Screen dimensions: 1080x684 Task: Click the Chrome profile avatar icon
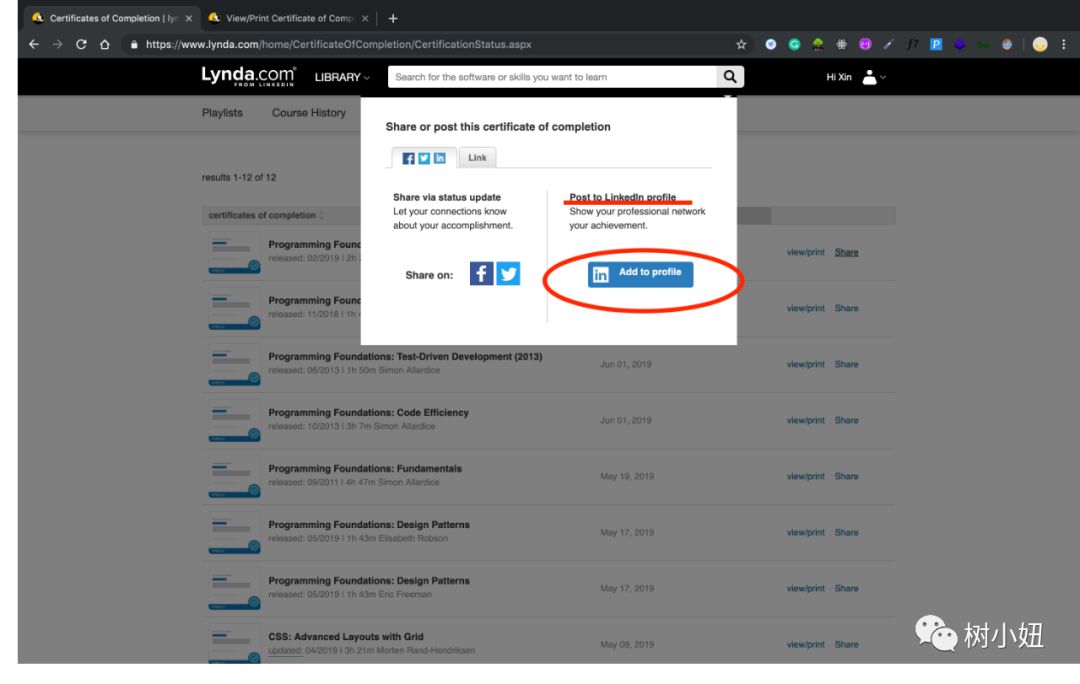coord(1040,44)
